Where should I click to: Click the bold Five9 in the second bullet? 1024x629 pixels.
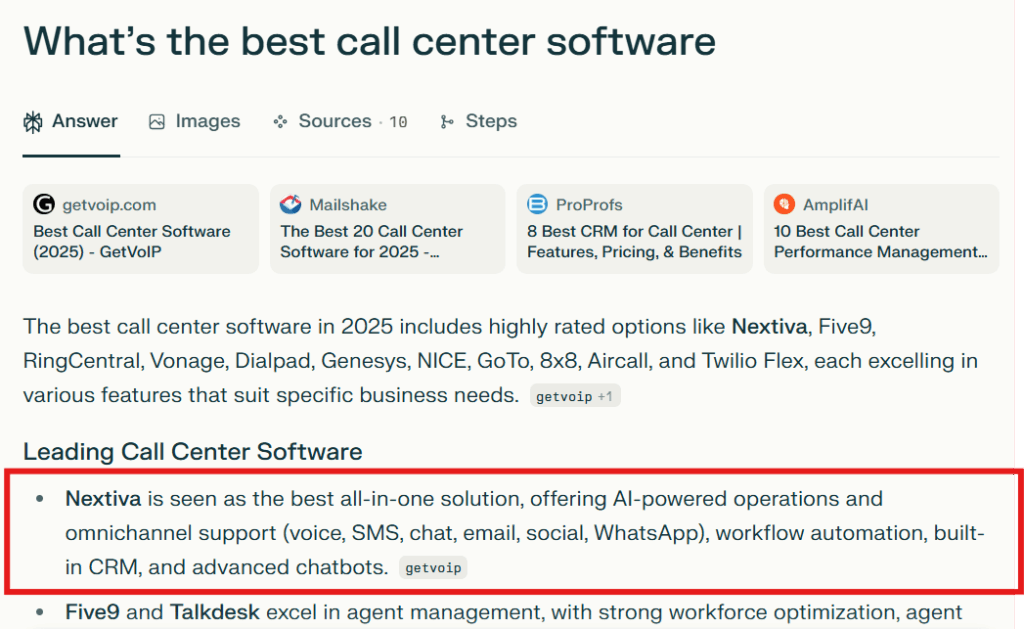pyautogui.click(x=92, y=612)
